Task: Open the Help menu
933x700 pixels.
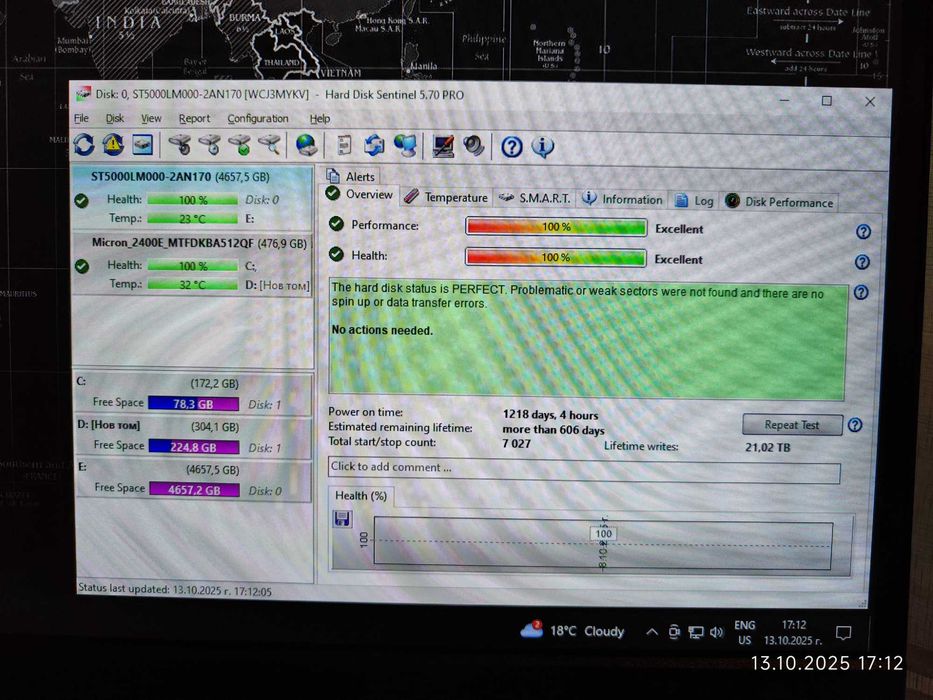Action: 320,118
